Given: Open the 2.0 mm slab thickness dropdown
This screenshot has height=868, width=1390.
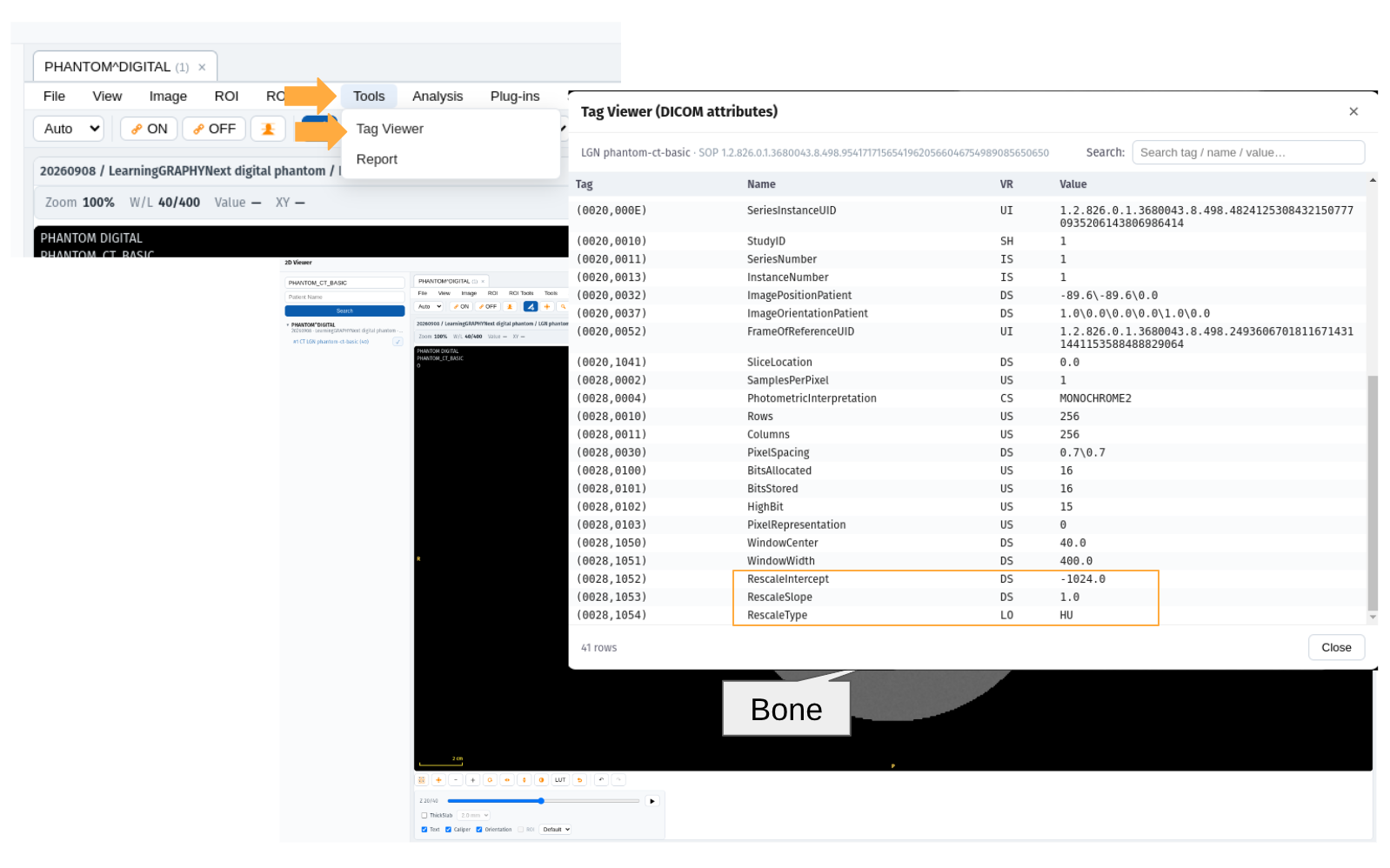Looking at the screenshot, I should (x=475, y=816).
